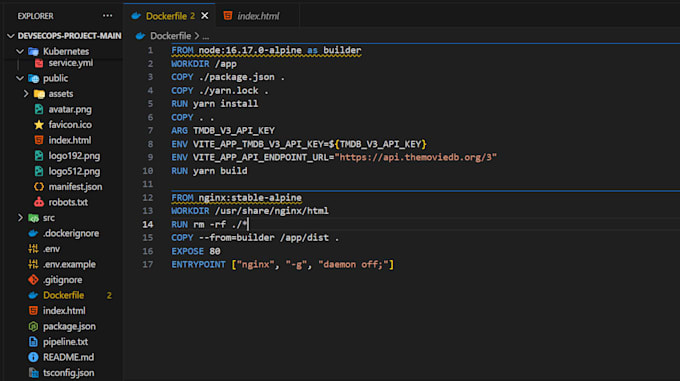This screenshot has height=381, width=680.
Task: Click the EXPLORER panel title
Action: (x=35, y=16)
